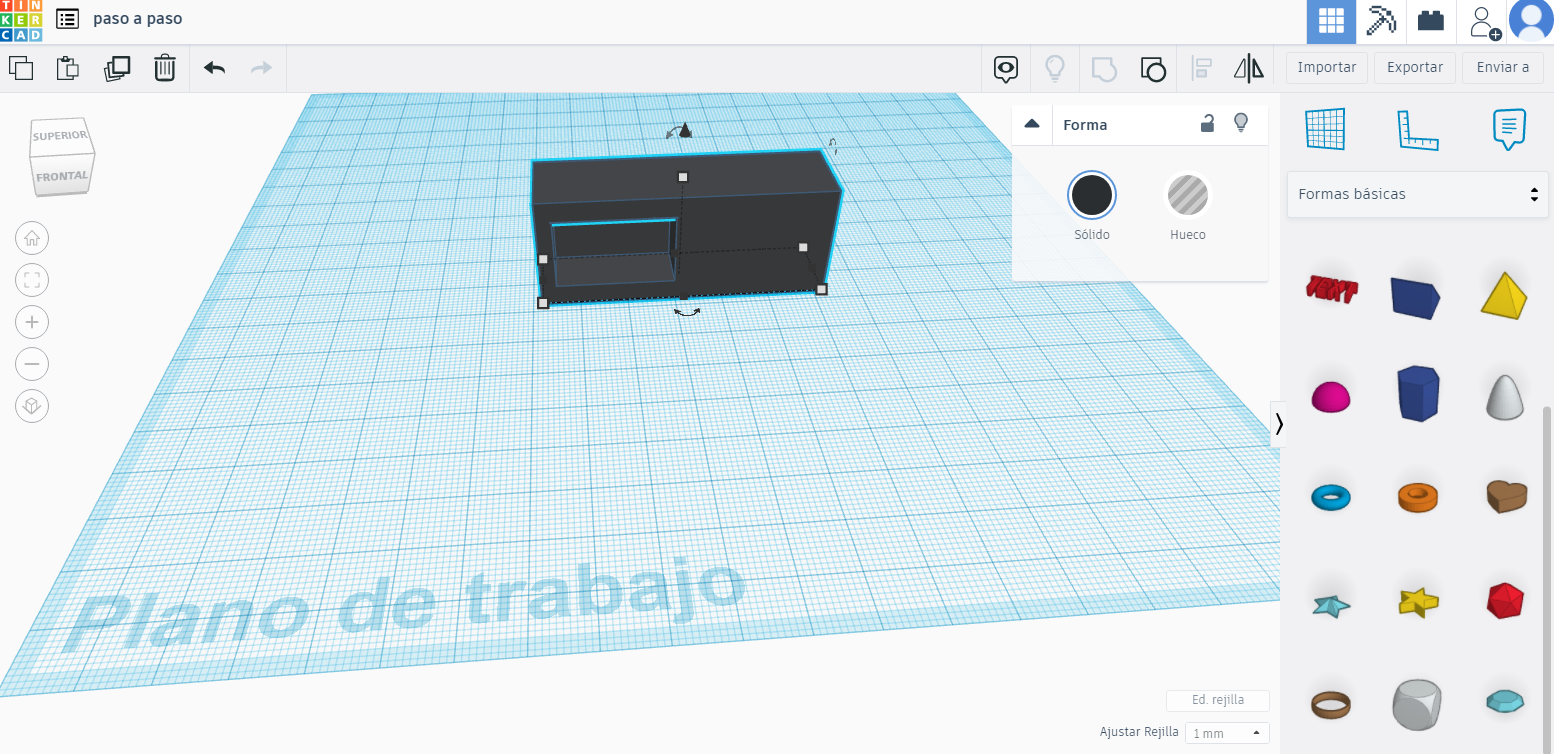Click the mirror/flip tool
This screenshot has width=1554, height=754.
[x=1247, y=68]
